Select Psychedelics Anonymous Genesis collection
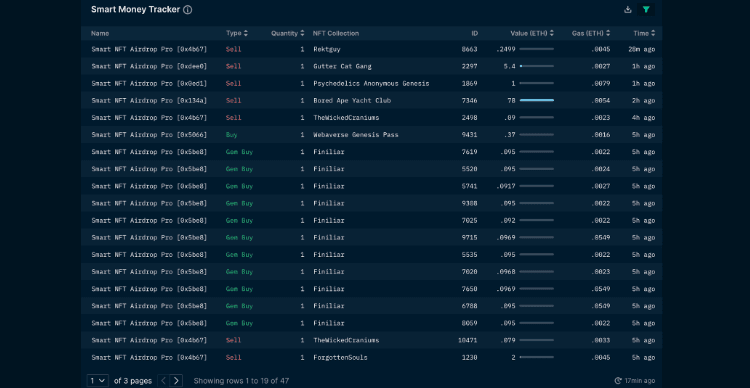750x388 pixels. pos(371,84)
